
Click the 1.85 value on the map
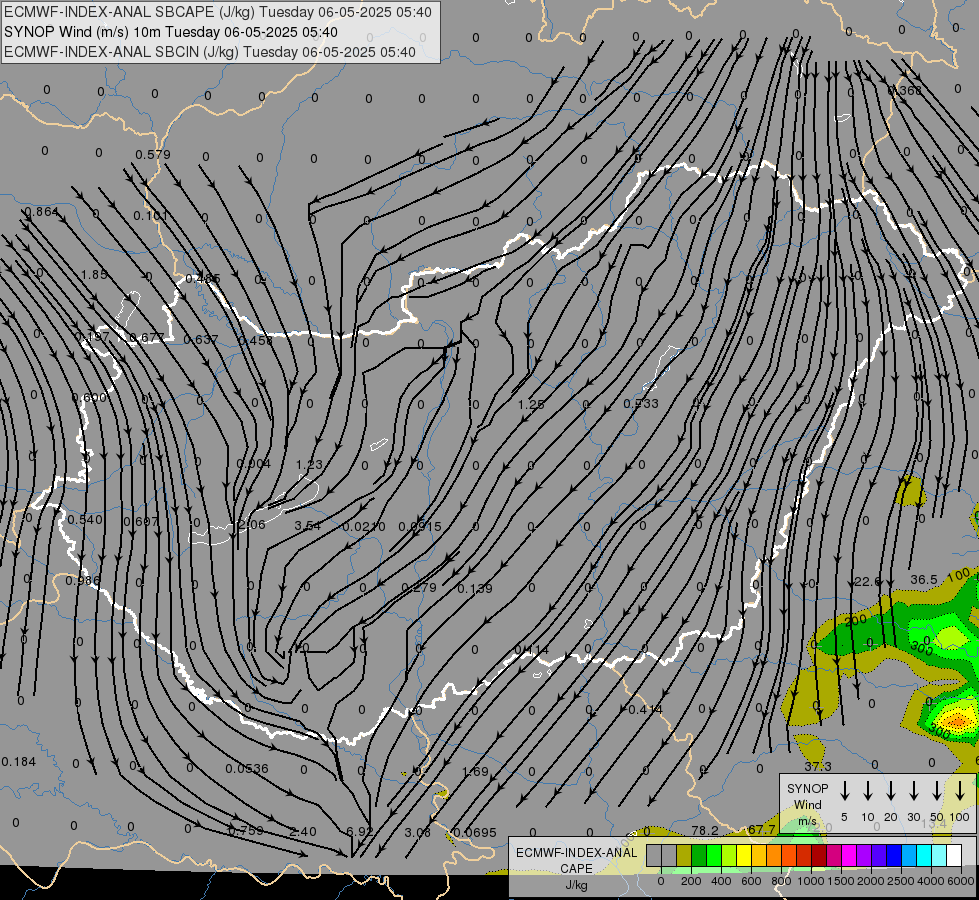(94, 274)
